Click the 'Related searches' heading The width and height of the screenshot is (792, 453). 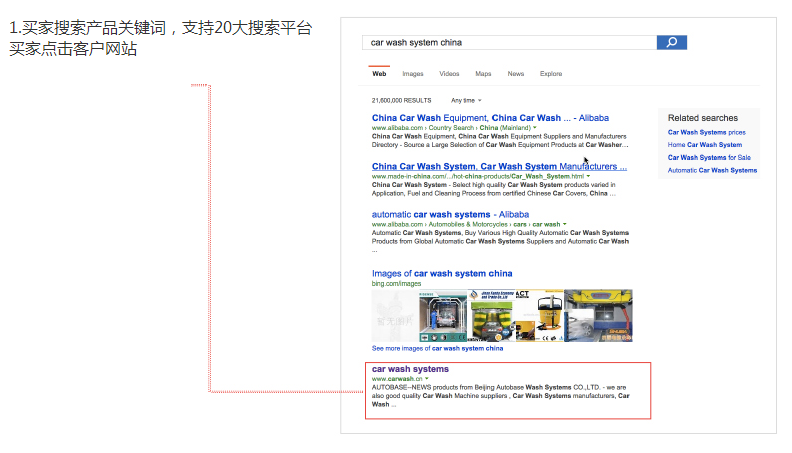tap(703, 118)
